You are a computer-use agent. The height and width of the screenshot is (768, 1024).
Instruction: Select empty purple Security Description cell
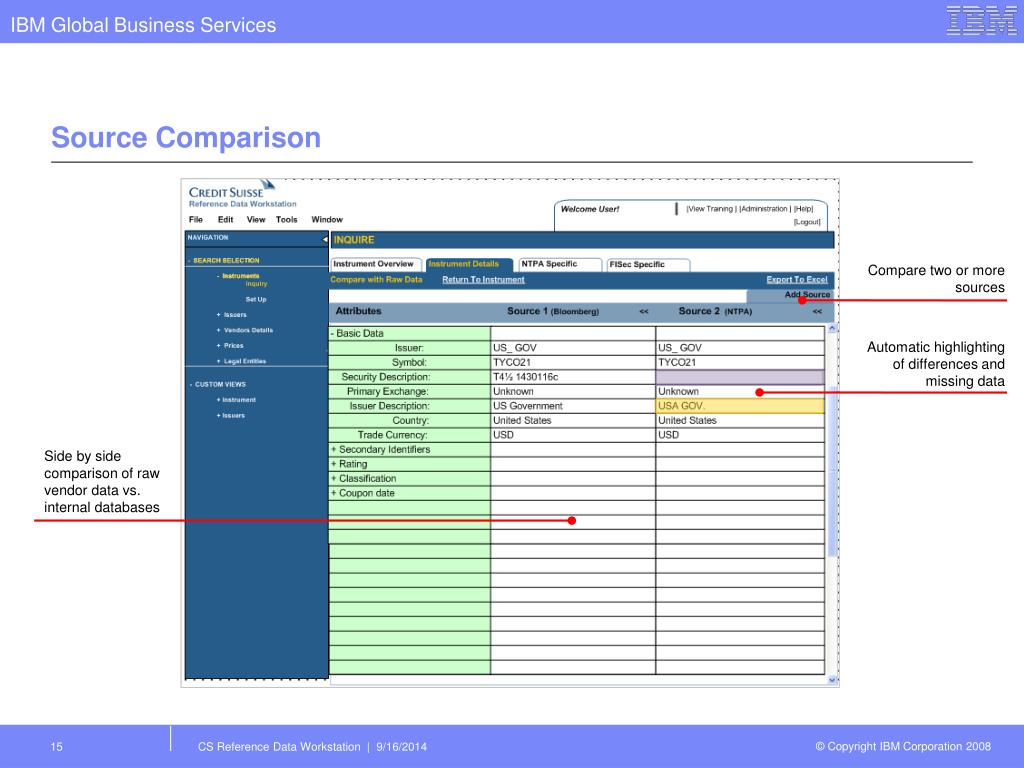[740, 377]
